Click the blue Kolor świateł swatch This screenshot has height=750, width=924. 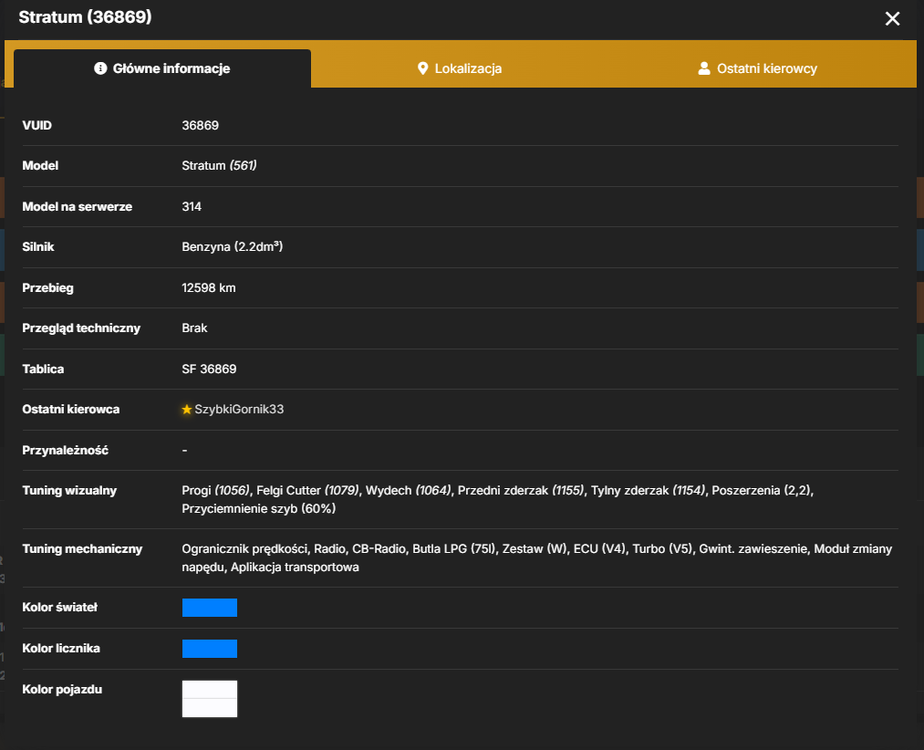coord(210,607)
